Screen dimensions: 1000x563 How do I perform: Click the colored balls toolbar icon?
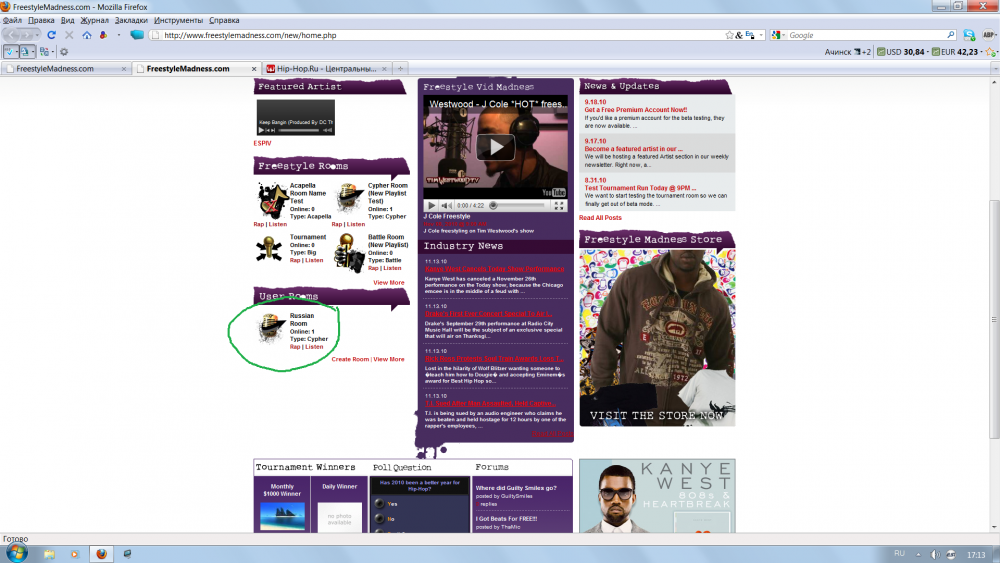[x=103, y=35]
